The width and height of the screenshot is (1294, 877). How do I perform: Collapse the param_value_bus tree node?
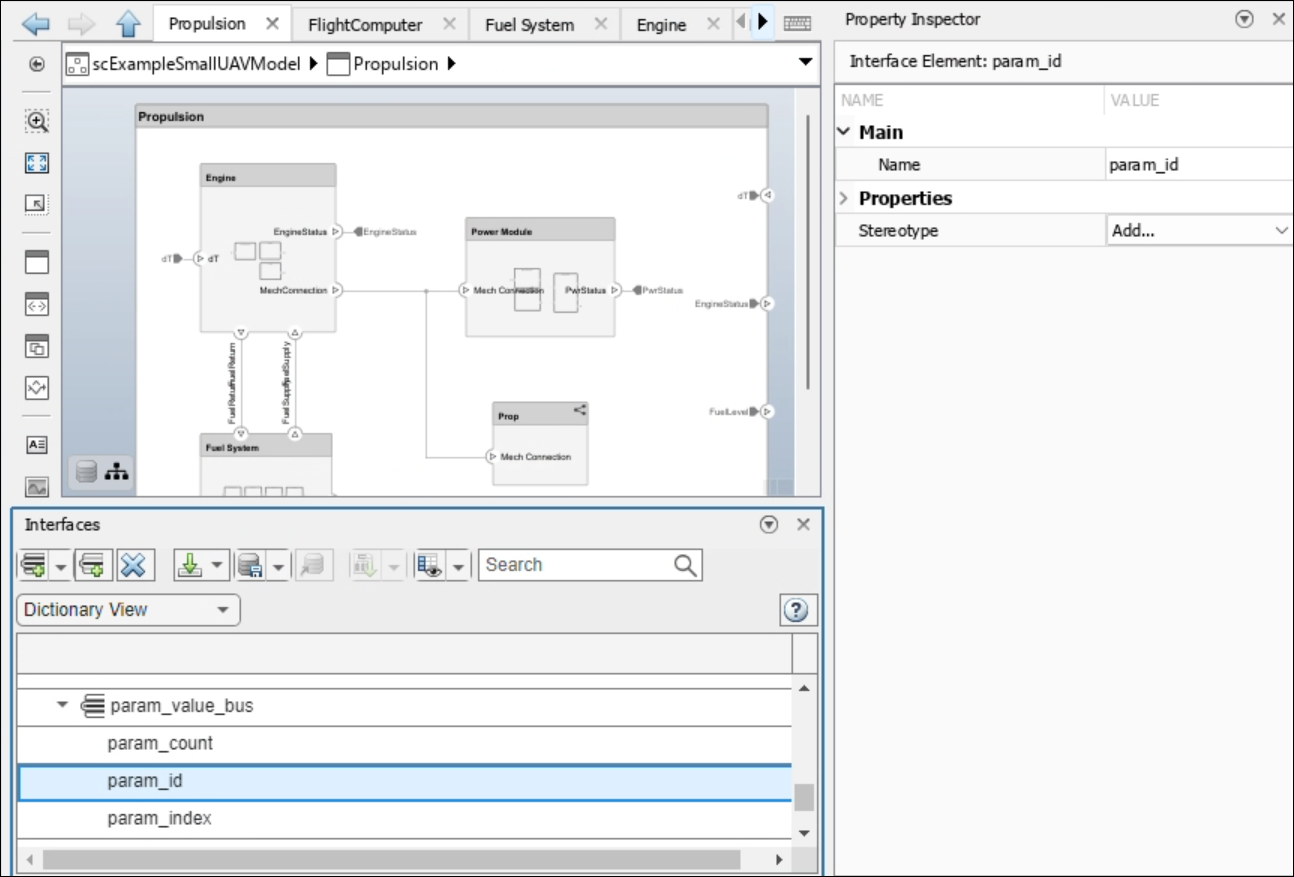pyautogui.click(x=62, y=705)
